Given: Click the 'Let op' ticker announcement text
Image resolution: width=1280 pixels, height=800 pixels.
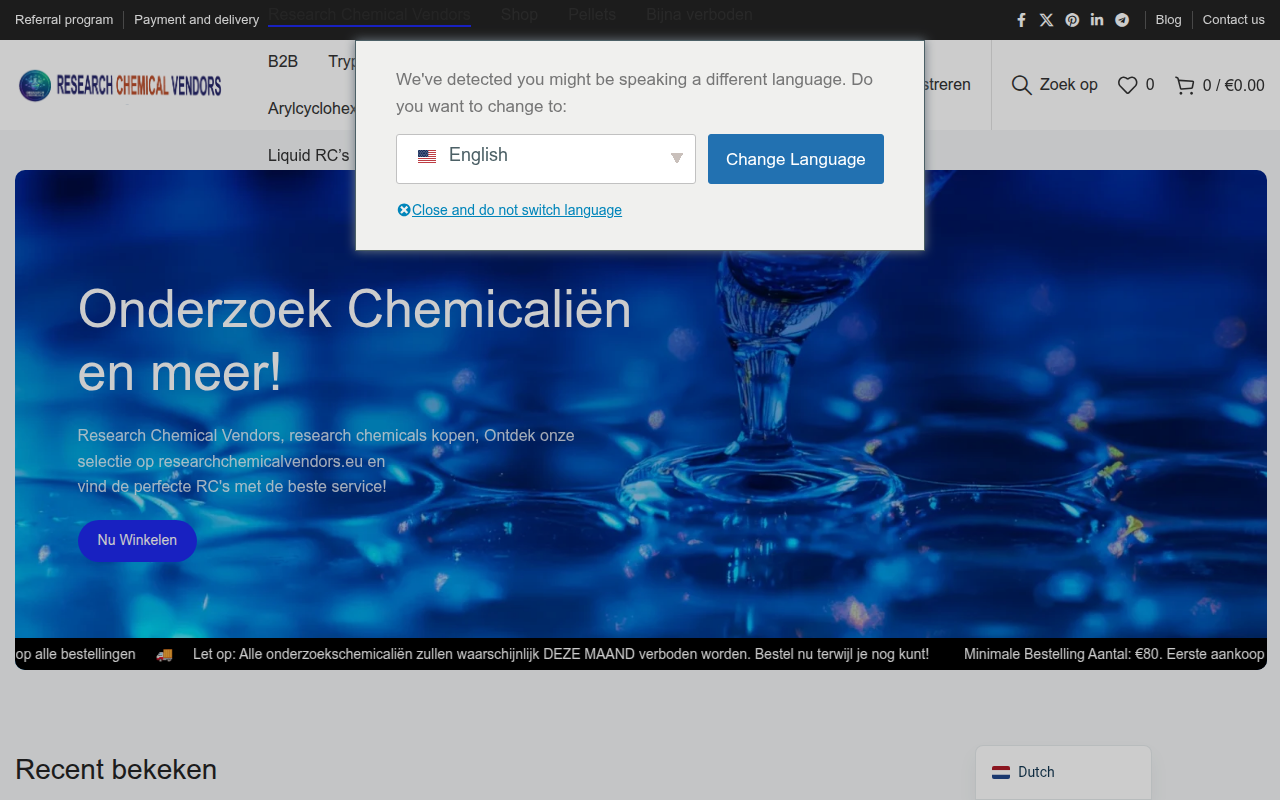Looking at the screenshot, I should click(561, 654).
